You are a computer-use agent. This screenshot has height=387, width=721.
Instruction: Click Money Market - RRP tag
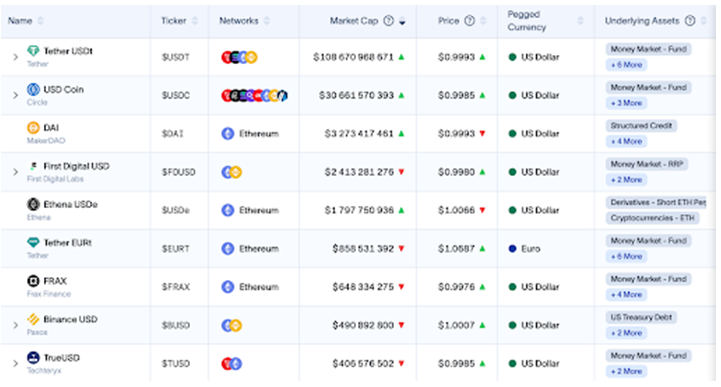(647, 164)
